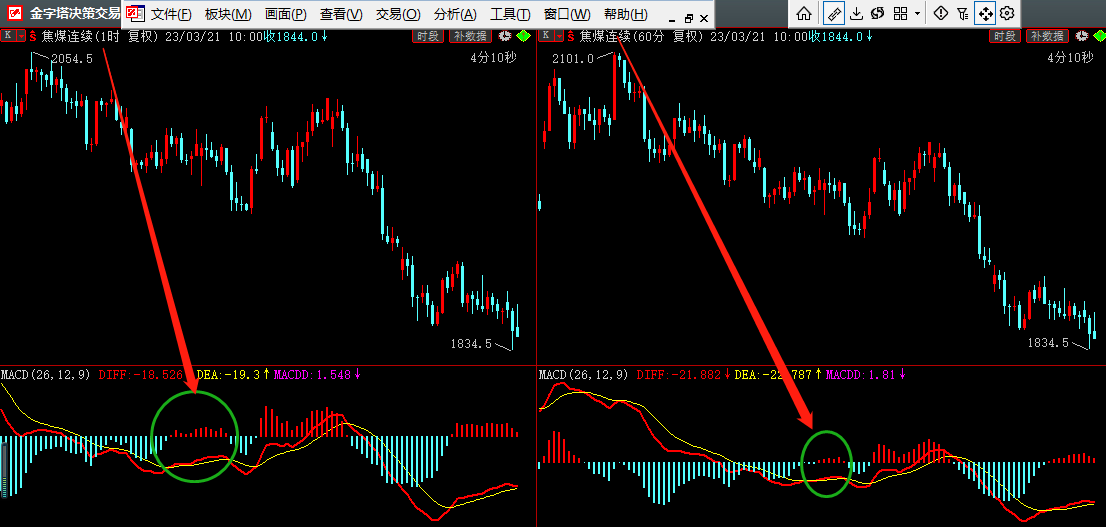Click 4分10秒 countdown on 60分 chart
Viewport: 1106px width, 527px height.
coord(1071,58)
